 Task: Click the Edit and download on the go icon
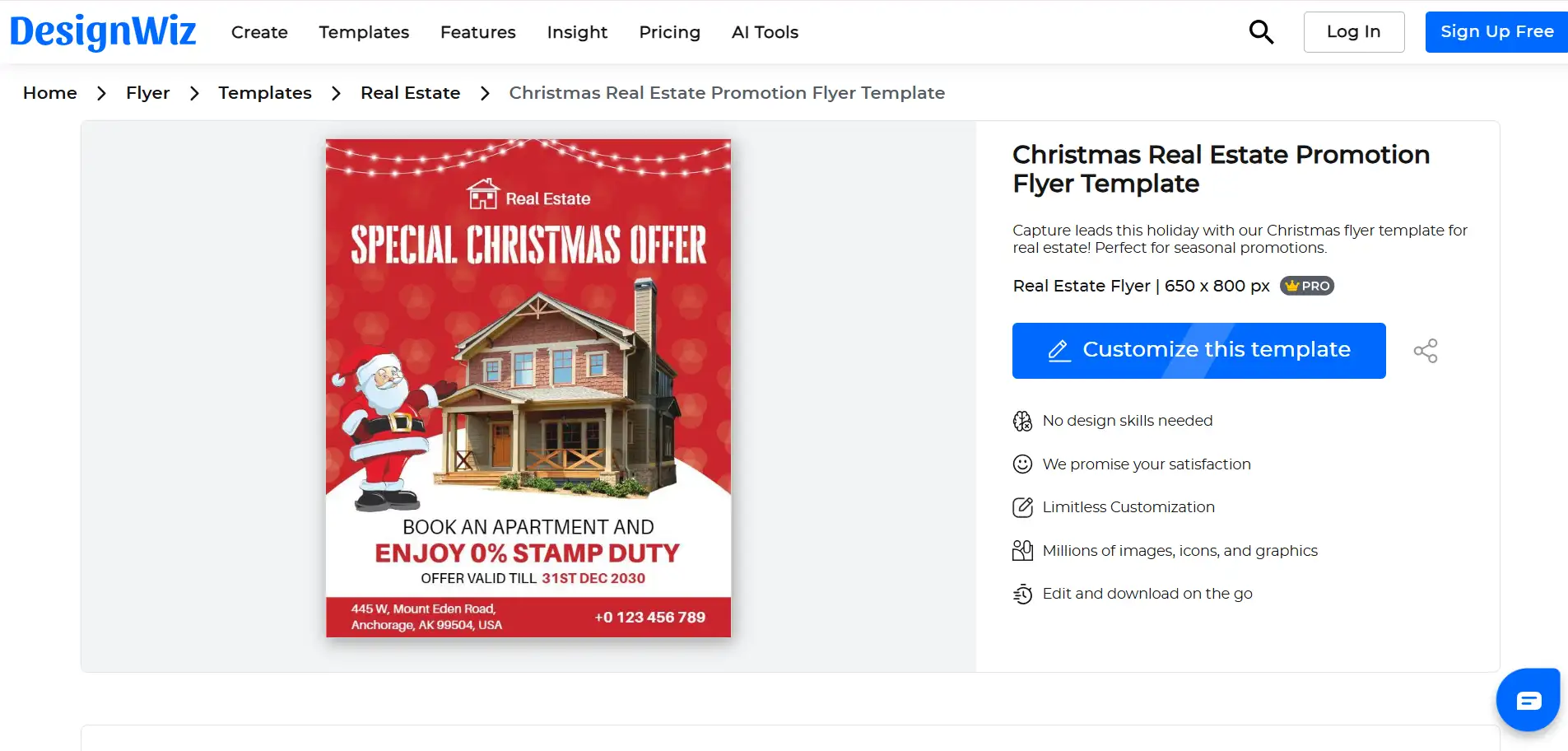tap(1022, 594)
